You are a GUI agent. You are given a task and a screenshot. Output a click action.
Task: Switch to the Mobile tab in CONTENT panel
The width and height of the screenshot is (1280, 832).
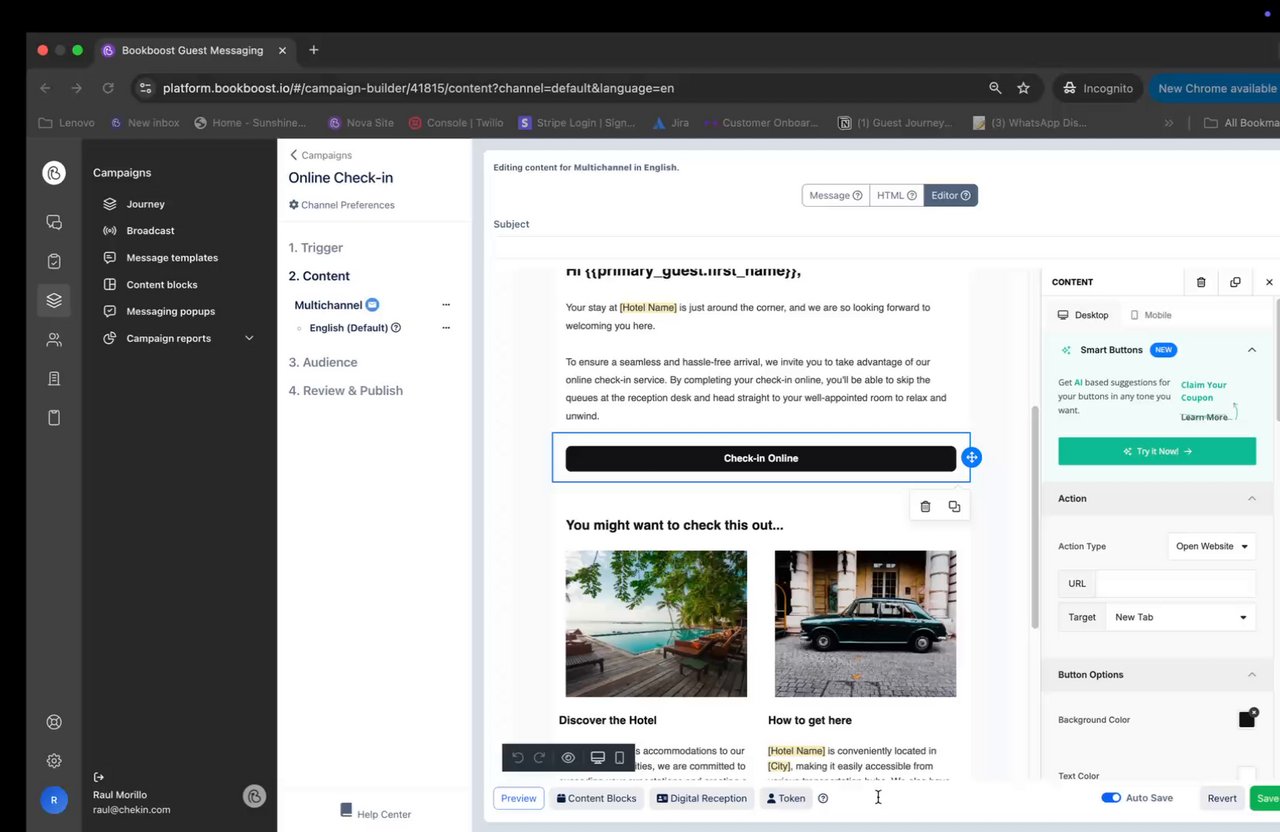pyautogui.click(x=1150, y=315)
